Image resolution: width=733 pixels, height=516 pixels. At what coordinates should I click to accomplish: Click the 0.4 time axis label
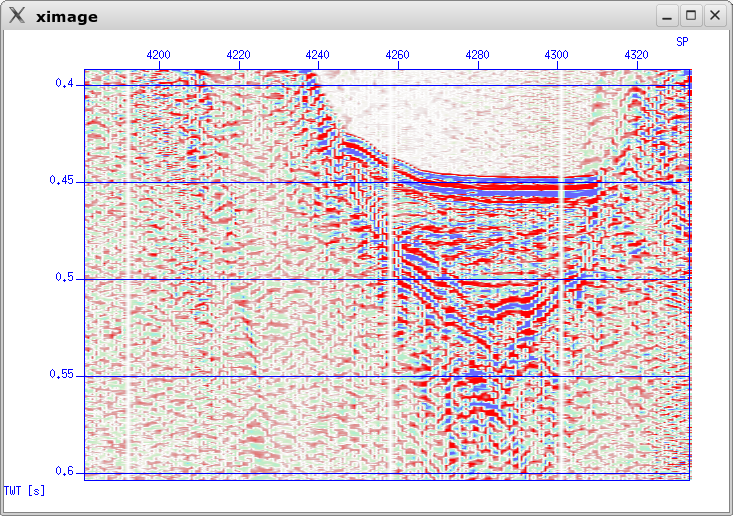(x=65, y=84)
